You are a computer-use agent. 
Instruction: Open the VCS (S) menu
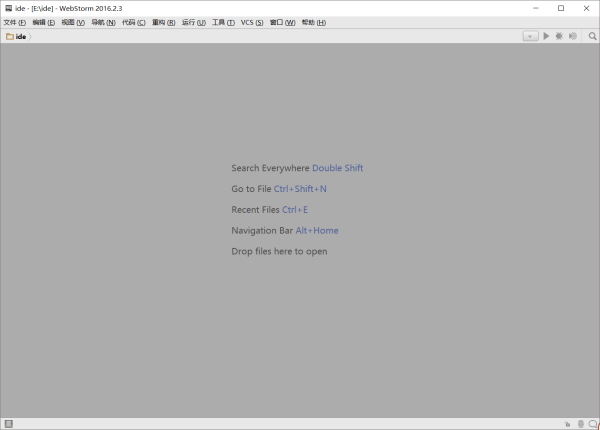tap(252, 23)
